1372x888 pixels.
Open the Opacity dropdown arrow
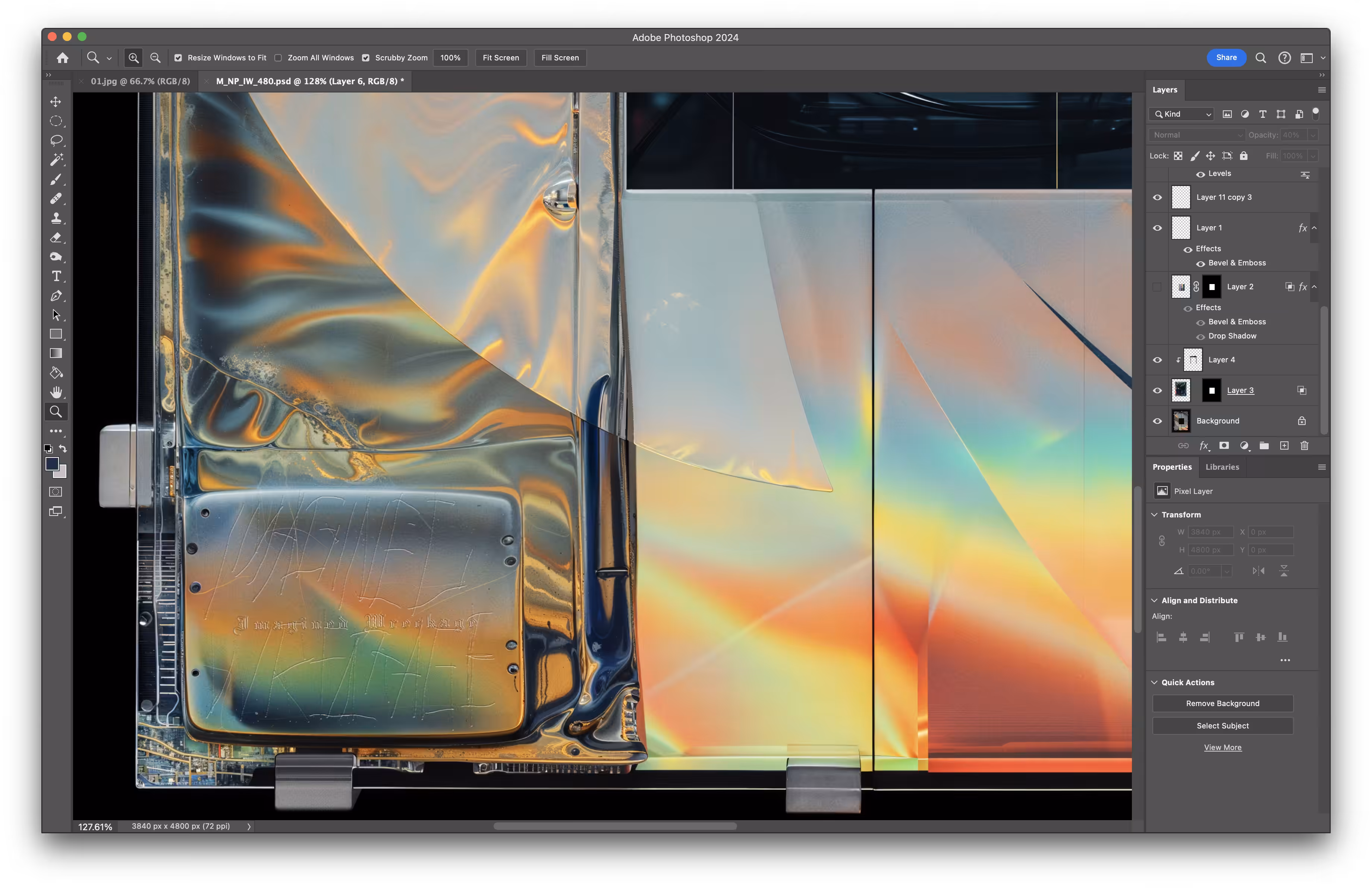(x=1313, y=135)
